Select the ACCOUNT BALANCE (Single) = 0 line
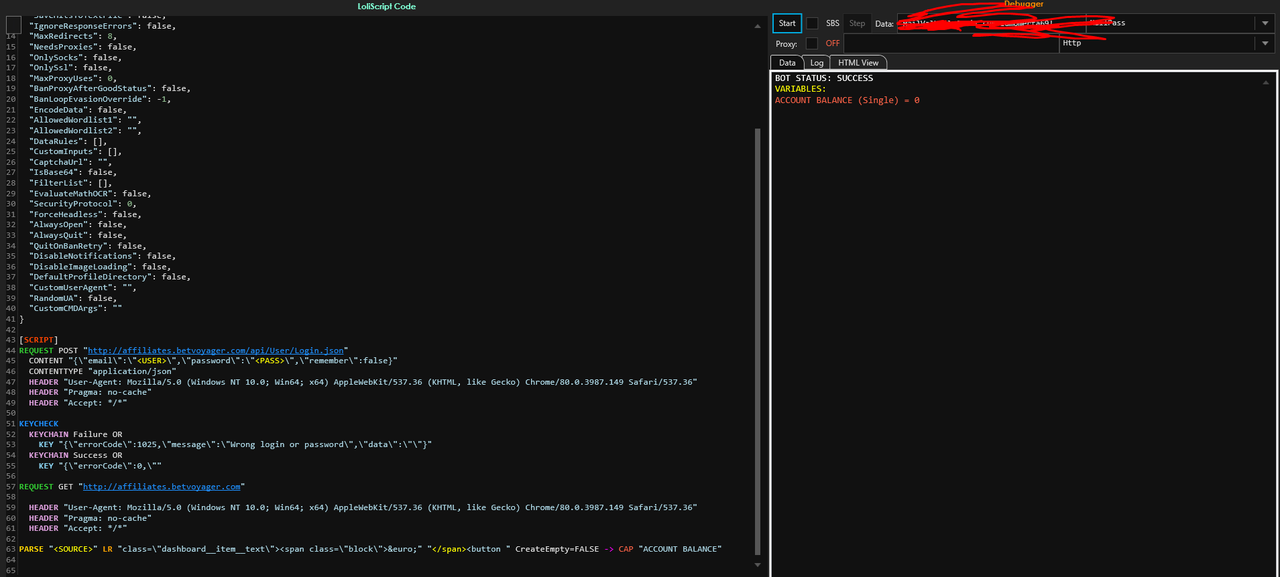The image size is (1280, 577). coord(847,100)
